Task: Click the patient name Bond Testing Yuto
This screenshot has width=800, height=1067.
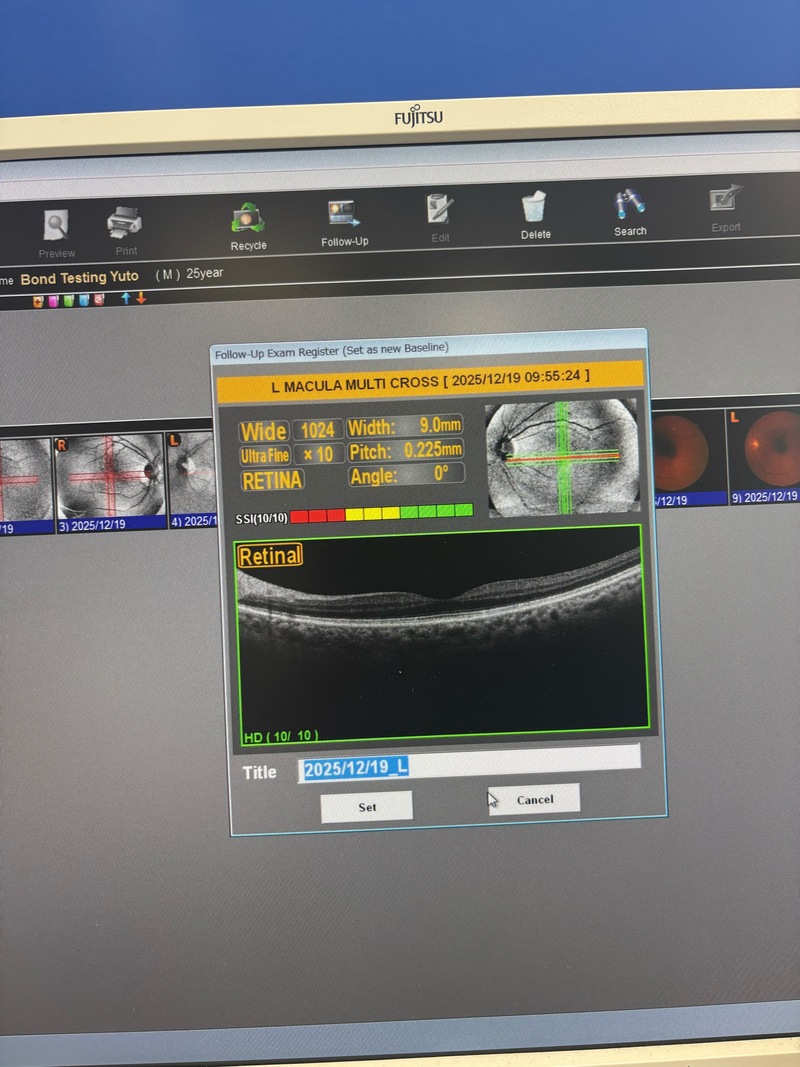Action: tap(80, 277)
